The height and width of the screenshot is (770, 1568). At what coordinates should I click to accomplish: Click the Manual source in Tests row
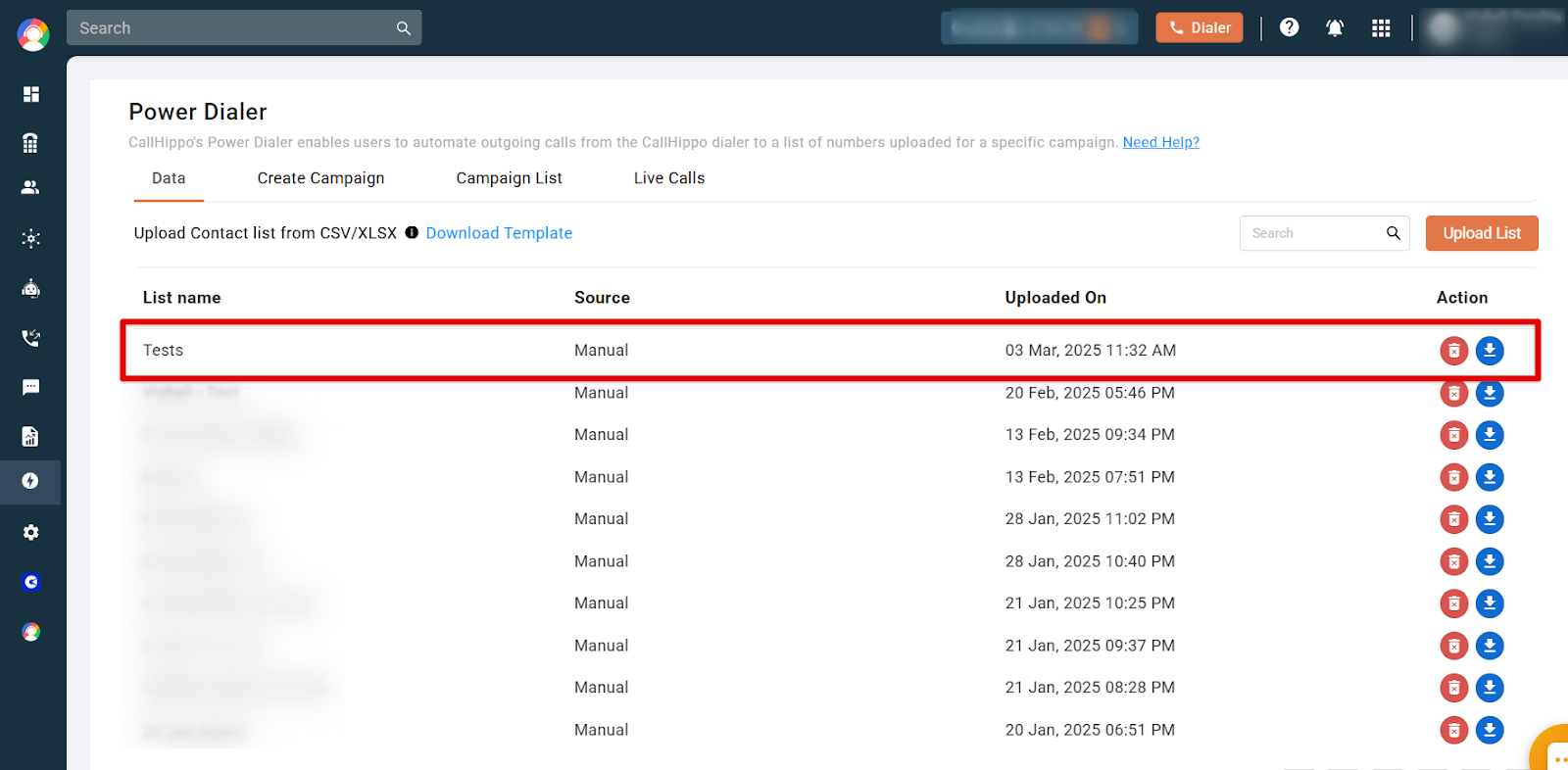(x=602, y=351)
